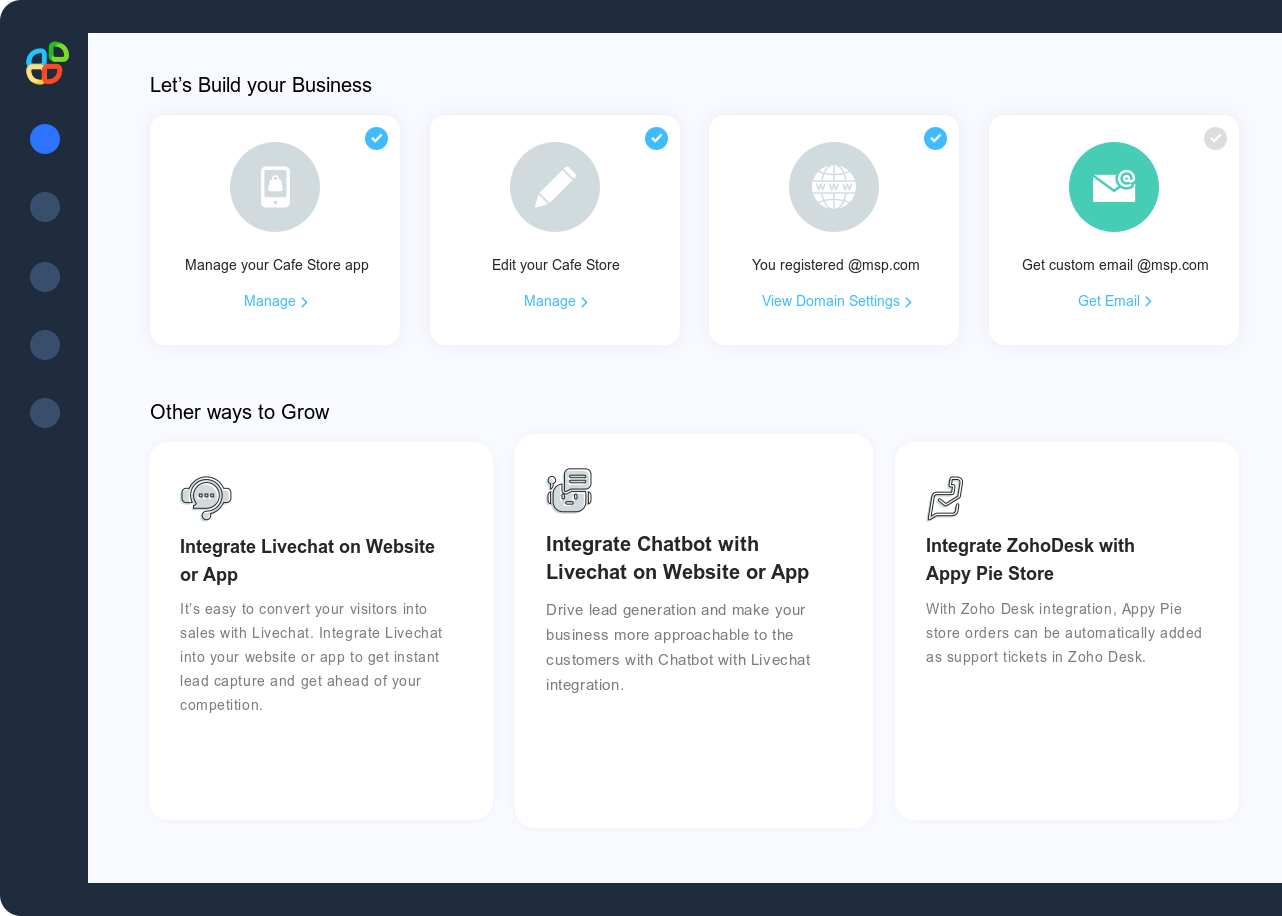The height and width of the screenshot is (916, 1282).
Task: Open the Integrate ZohoDesk with Appy Pie Store card
Action: point(1066,630)
